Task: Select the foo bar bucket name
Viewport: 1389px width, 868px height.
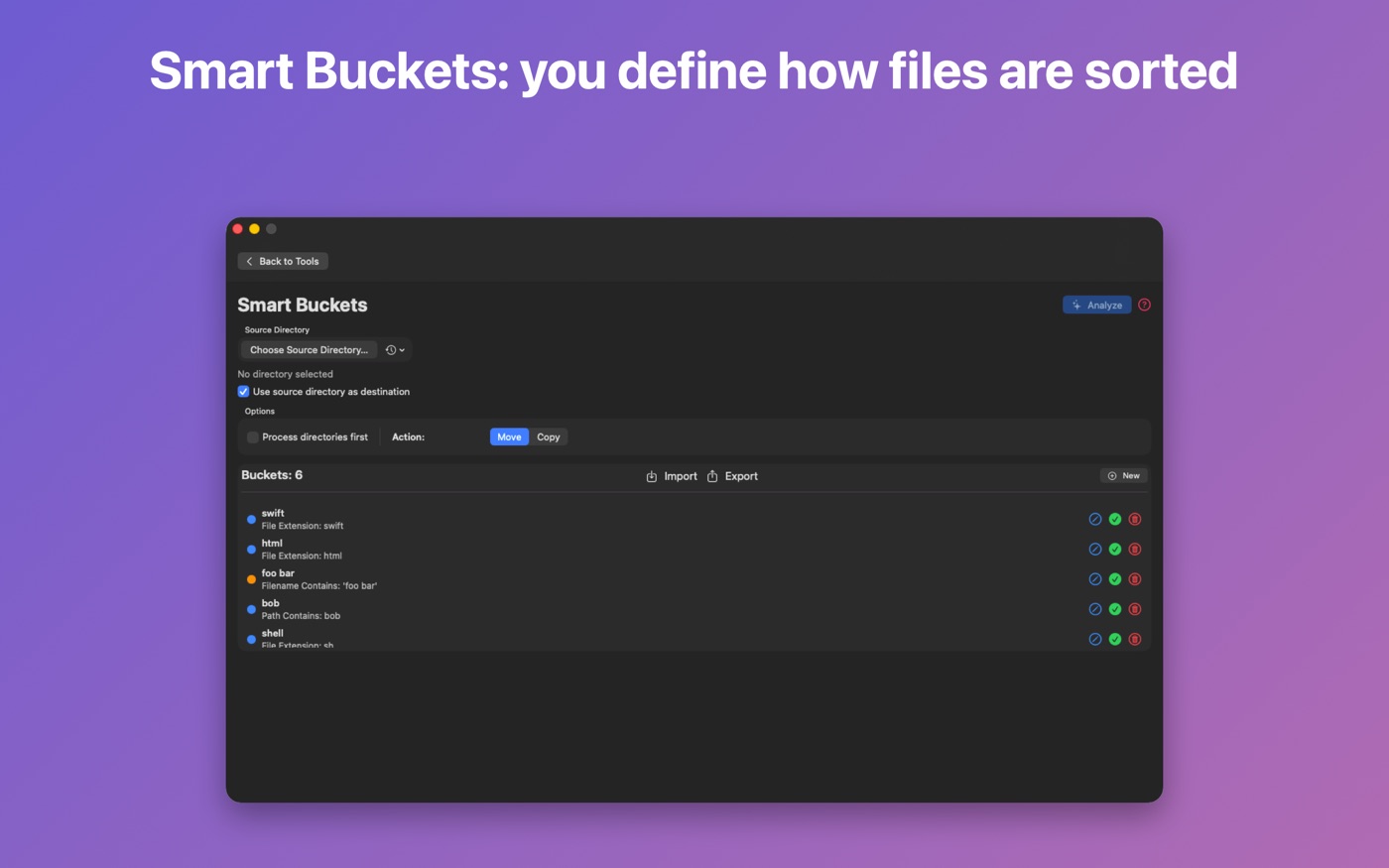Action: pos(278,572)
